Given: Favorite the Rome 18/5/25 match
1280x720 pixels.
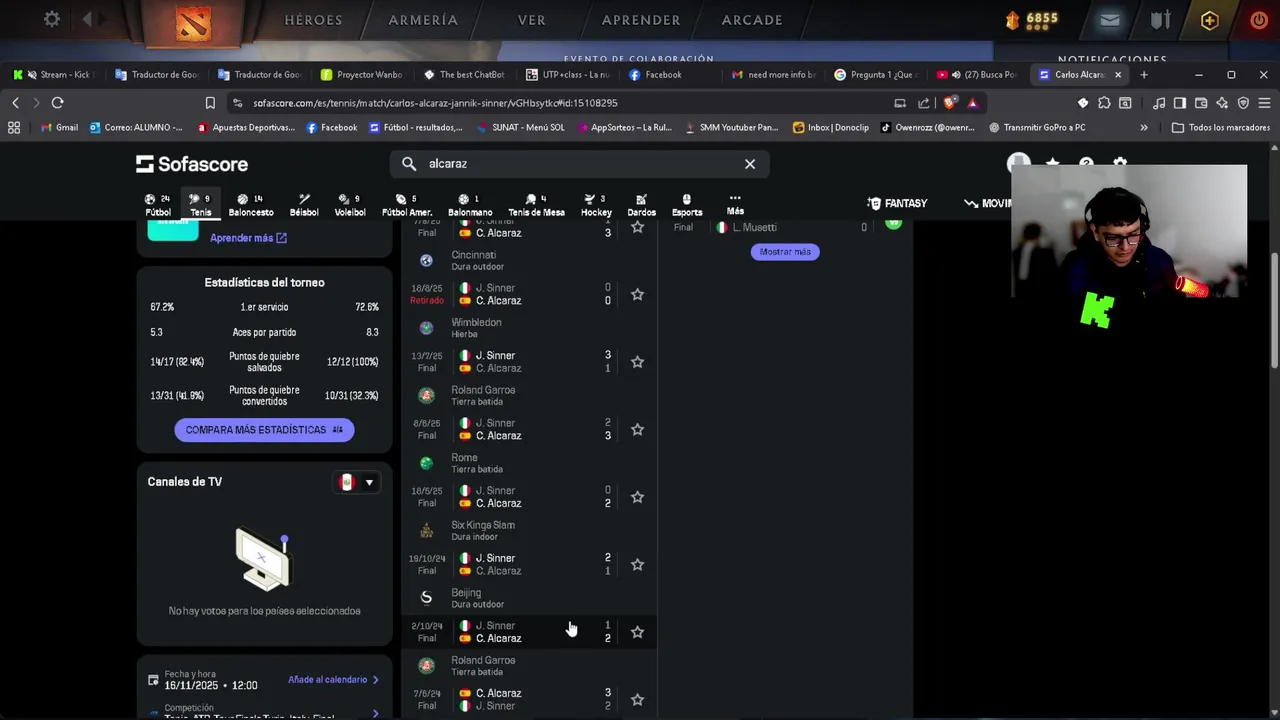Looking at the screenshot, I should pos(637,497).
